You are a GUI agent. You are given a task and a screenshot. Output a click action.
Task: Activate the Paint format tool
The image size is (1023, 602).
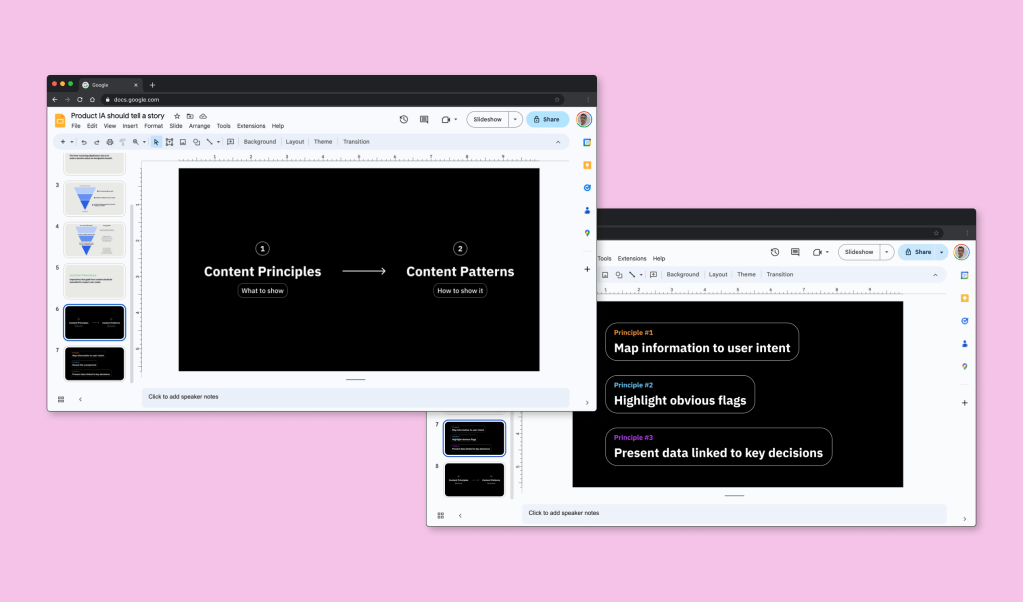122,142
